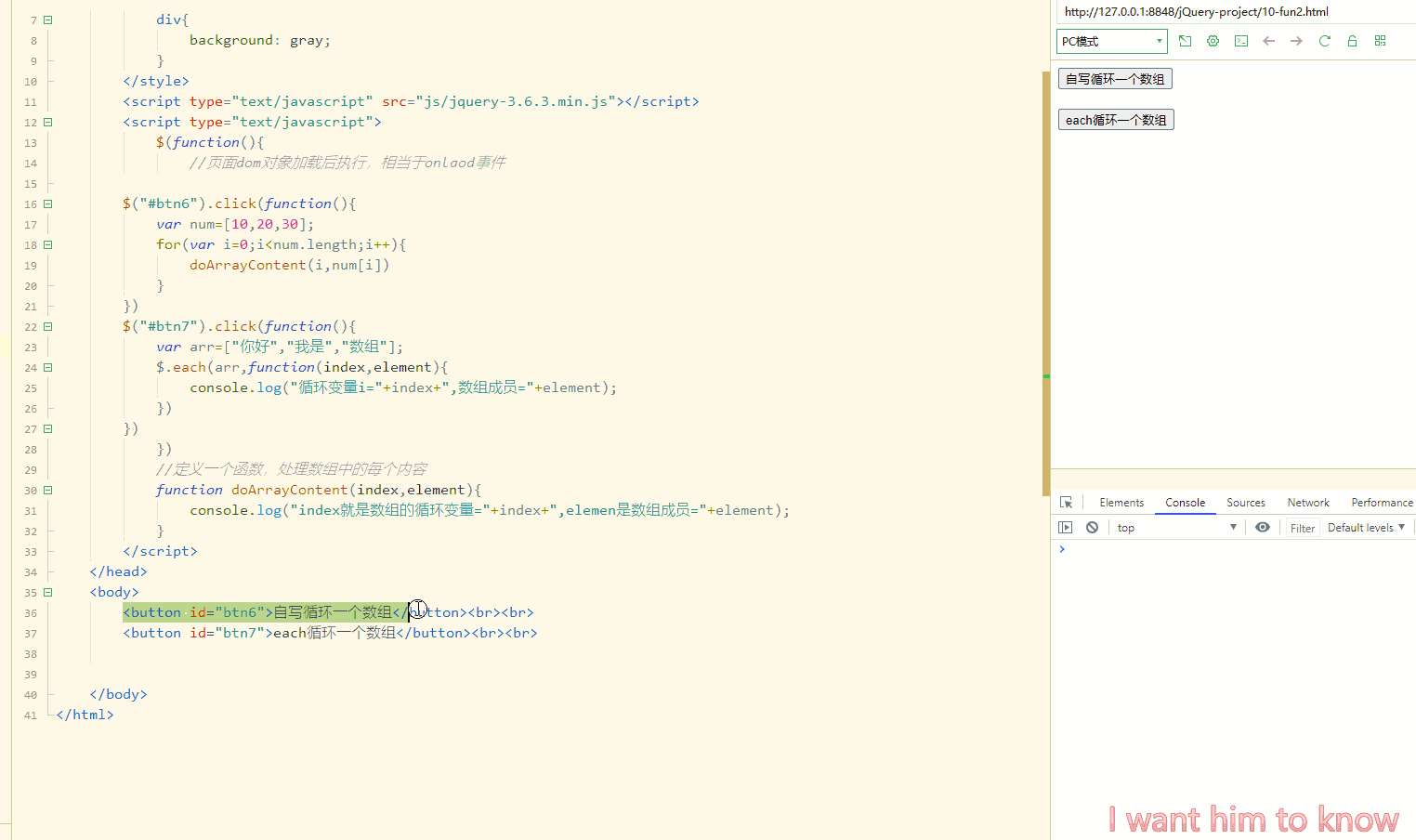The image size is (1416, 840).
Task: Click the $("#btn7").click line
Action: (239, 326)
